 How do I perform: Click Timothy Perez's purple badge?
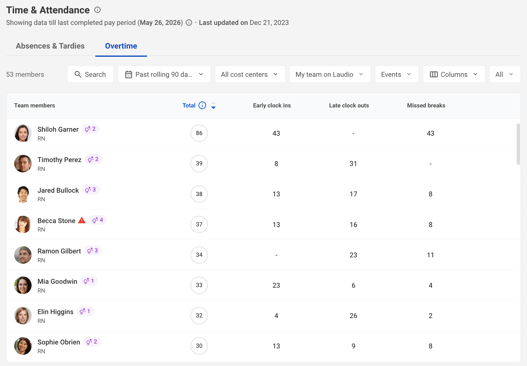coord(93,159)
